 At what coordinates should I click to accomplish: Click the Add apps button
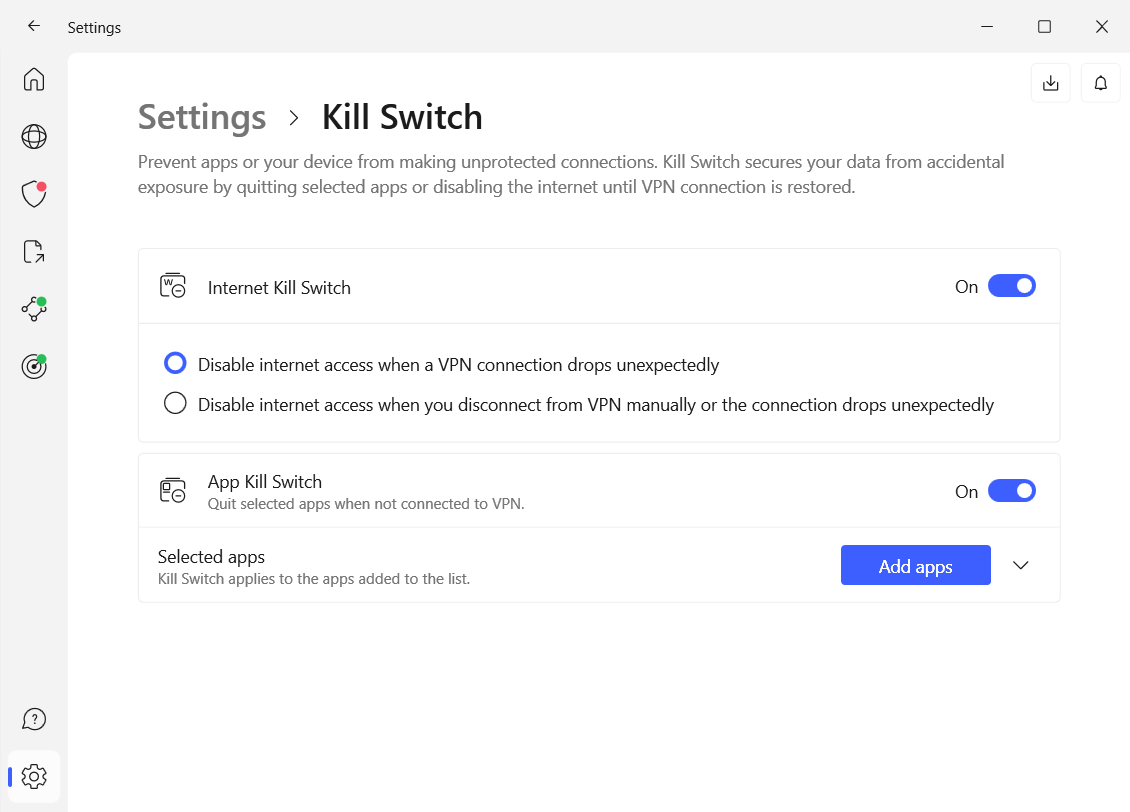(915, 565)
